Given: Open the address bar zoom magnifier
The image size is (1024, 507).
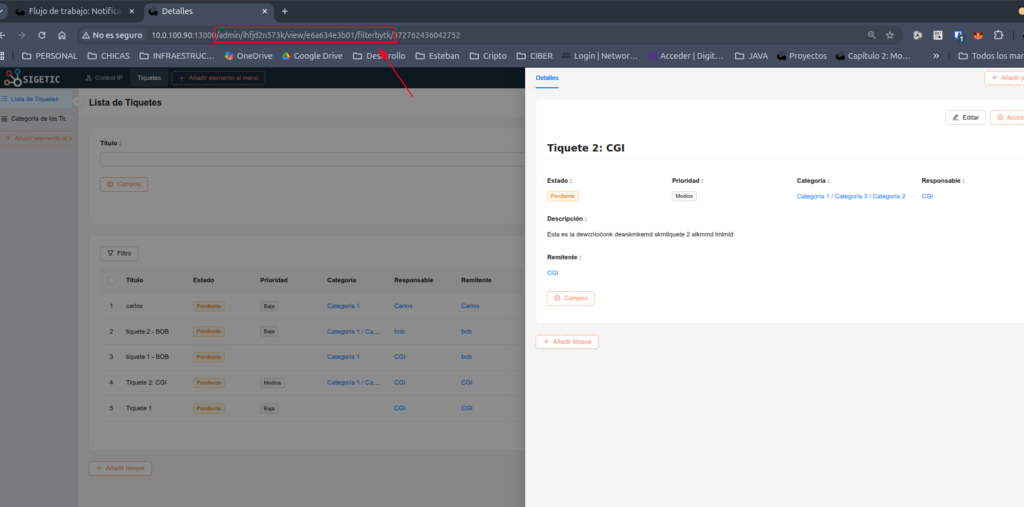Looking at the screenshot, I should [x=871, y=35].
